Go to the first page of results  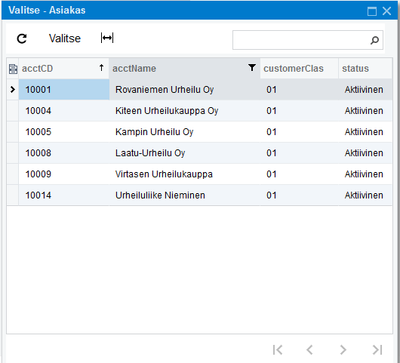point(277,350)
